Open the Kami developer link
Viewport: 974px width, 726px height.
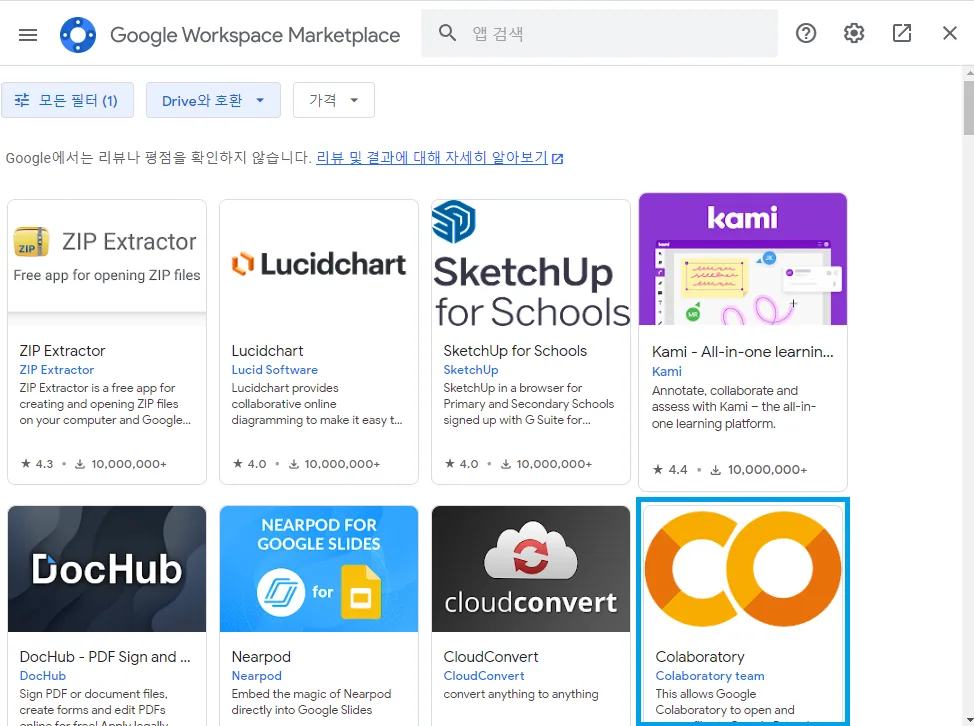(667, 371)
